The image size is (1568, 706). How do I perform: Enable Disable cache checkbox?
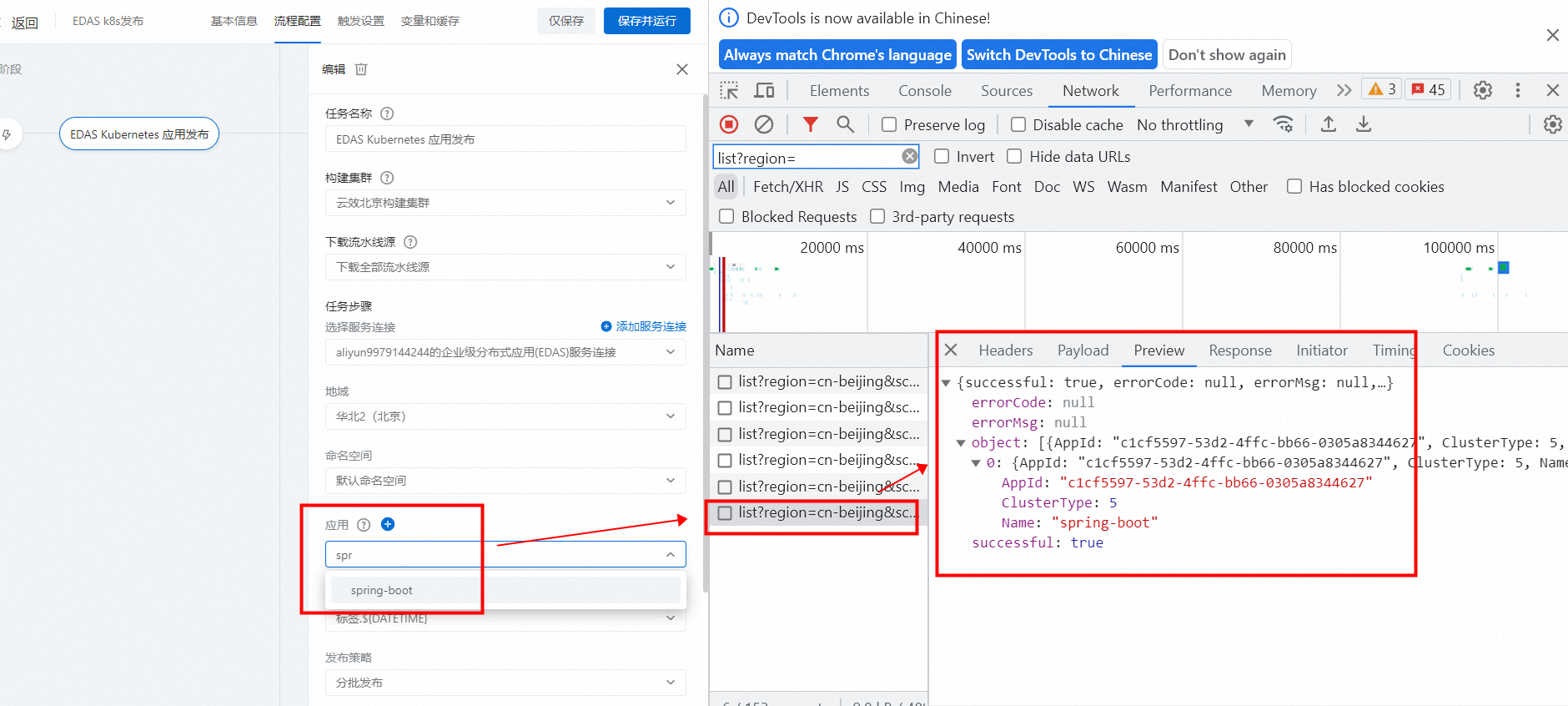click(x=1018, y=124)
